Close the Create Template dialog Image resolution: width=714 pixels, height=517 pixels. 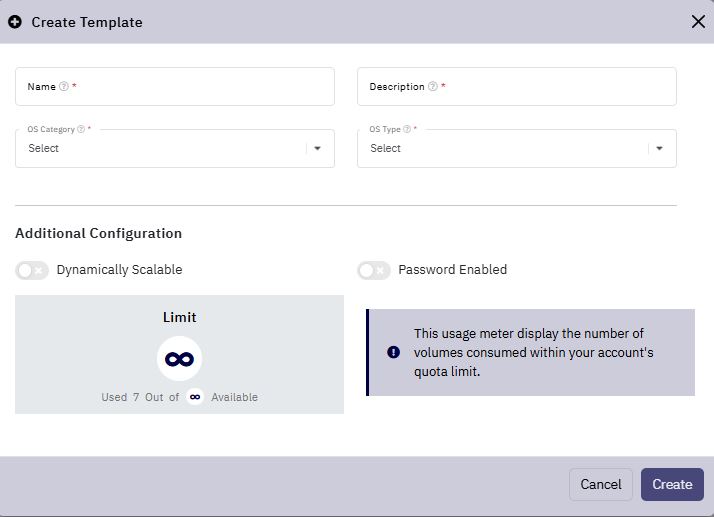coord(698,21)
